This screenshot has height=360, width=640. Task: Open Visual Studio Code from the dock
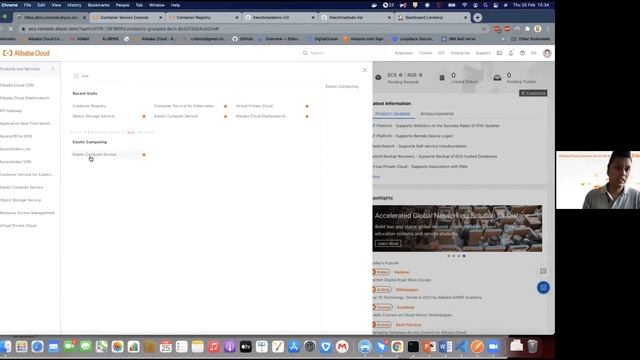pyautogui.click(x=461, y=347)
